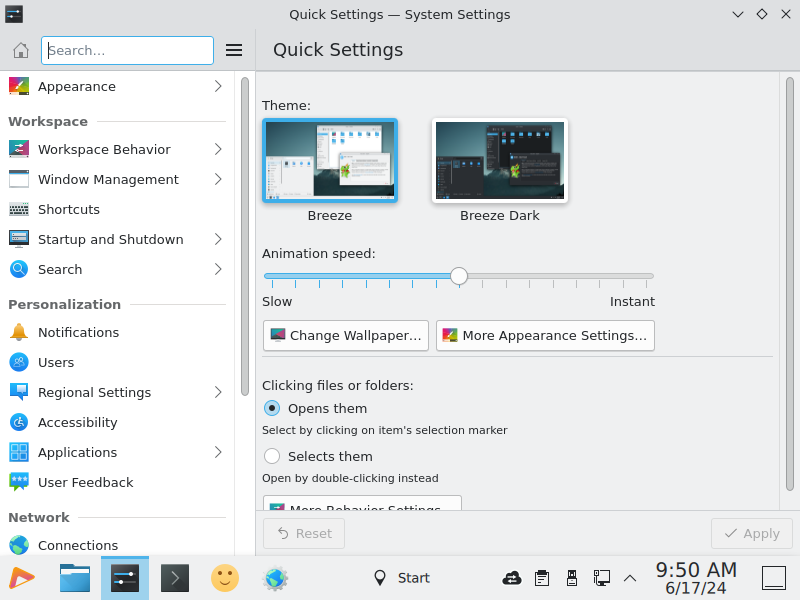Click the Regional Settings flag icon

click(x=19, y=392)
